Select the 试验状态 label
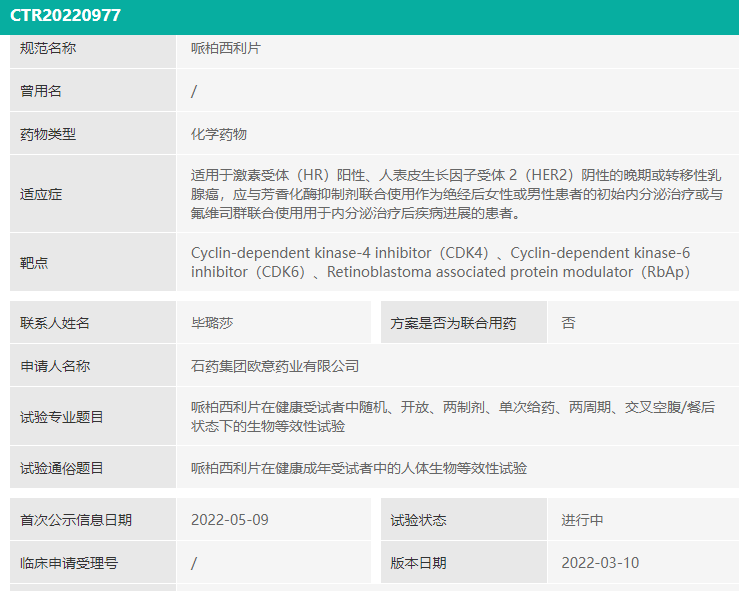Viewport: 739px width, 591px height. (418, 520)
